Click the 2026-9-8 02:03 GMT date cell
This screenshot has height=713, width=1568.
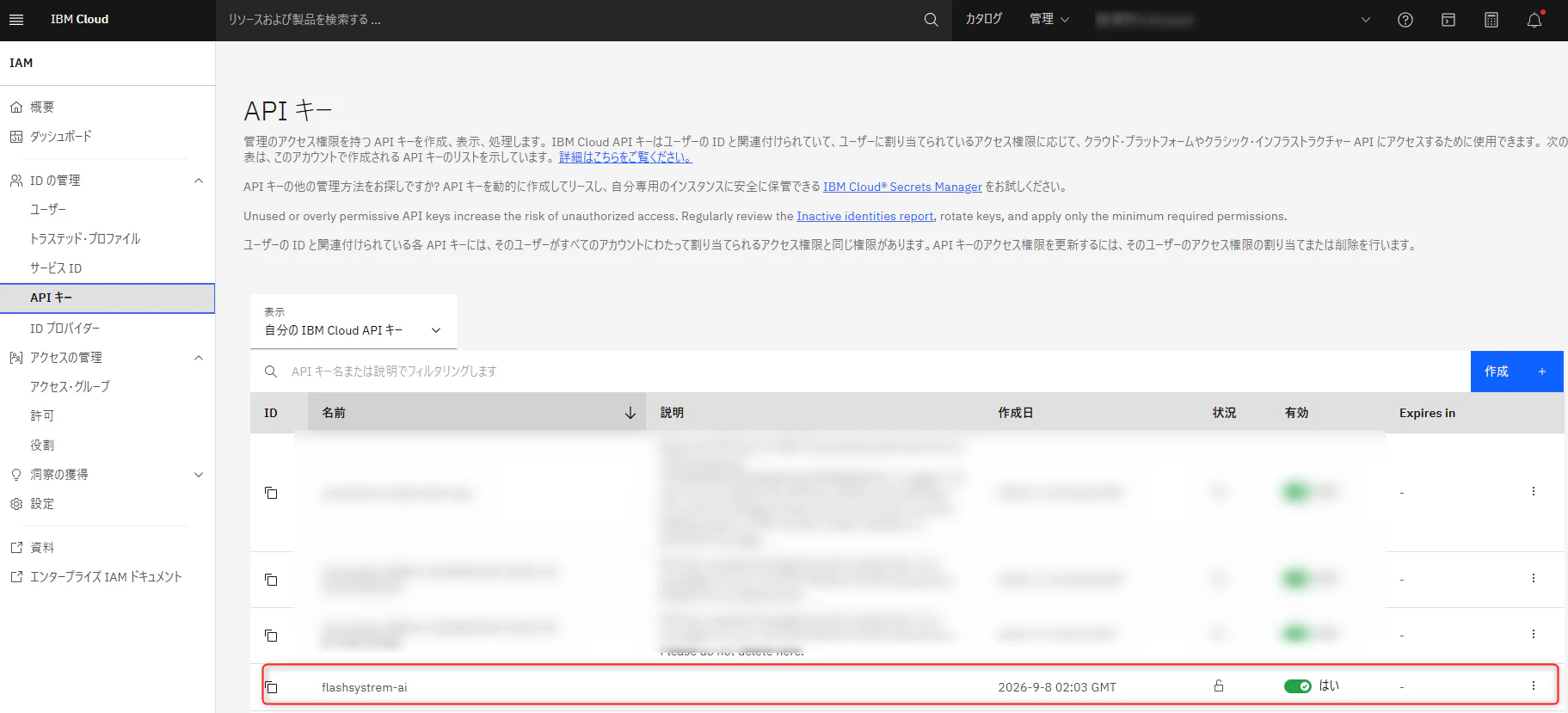coord(1057,687)
